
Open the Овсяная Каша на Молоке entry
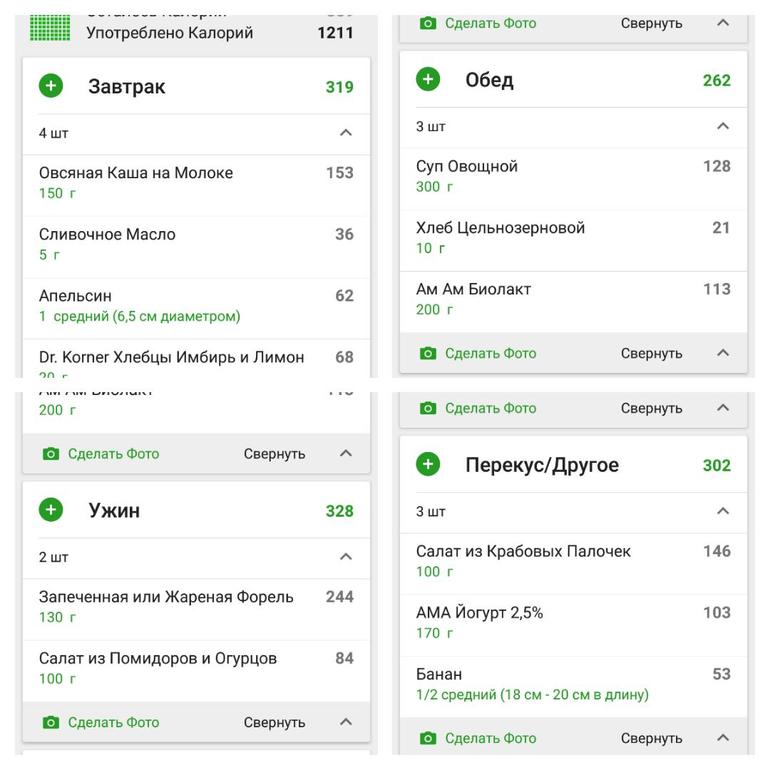click(196, 185)
